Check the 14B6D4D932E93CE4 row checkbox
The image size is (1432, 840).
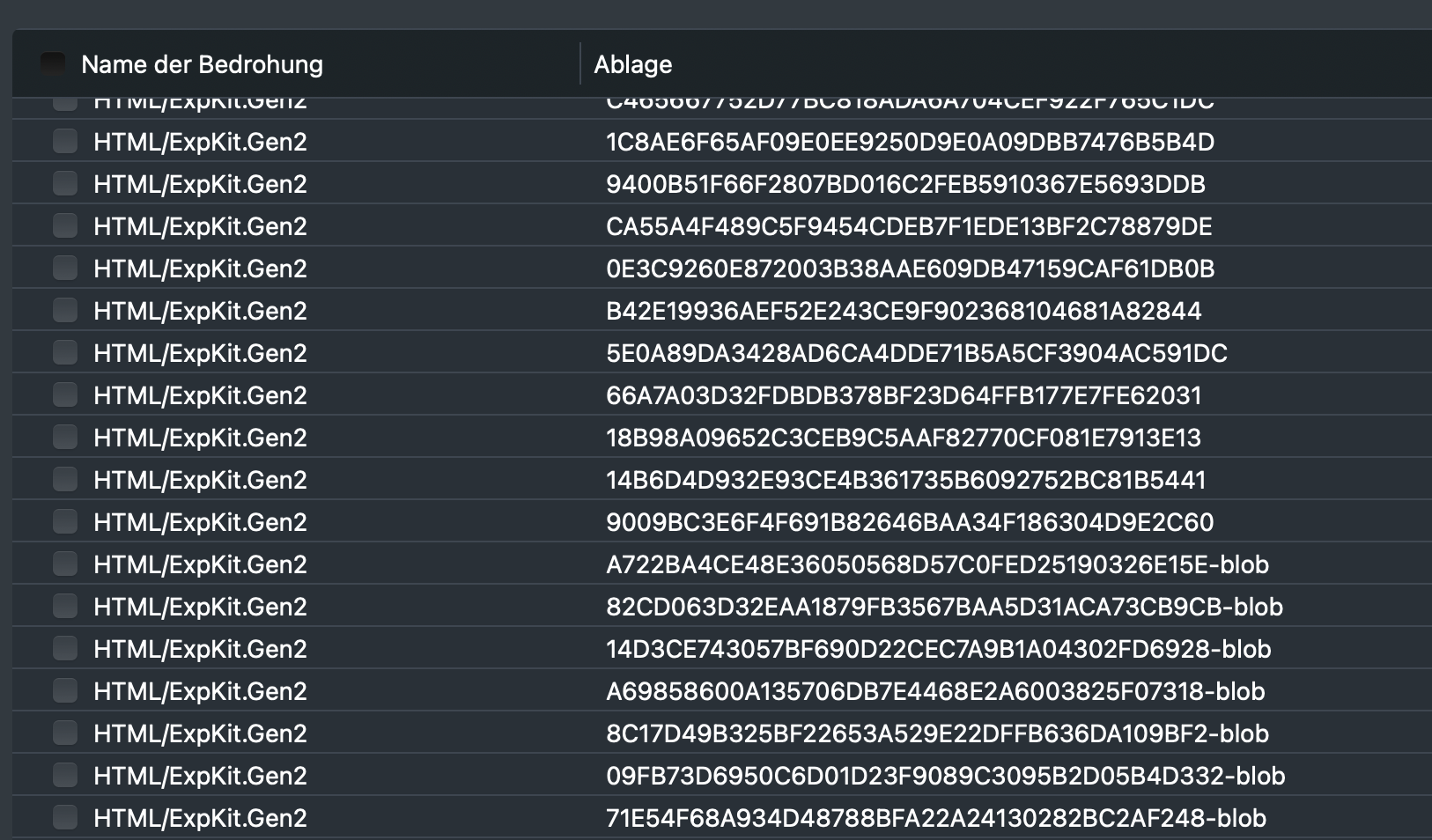(x=65, y=479)
